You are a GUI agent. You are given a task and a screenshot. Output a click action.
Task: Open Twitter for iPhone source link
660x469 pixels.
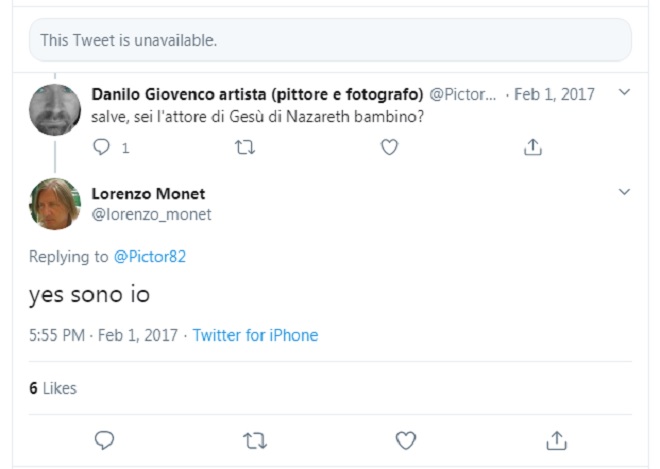pos(255,335)
